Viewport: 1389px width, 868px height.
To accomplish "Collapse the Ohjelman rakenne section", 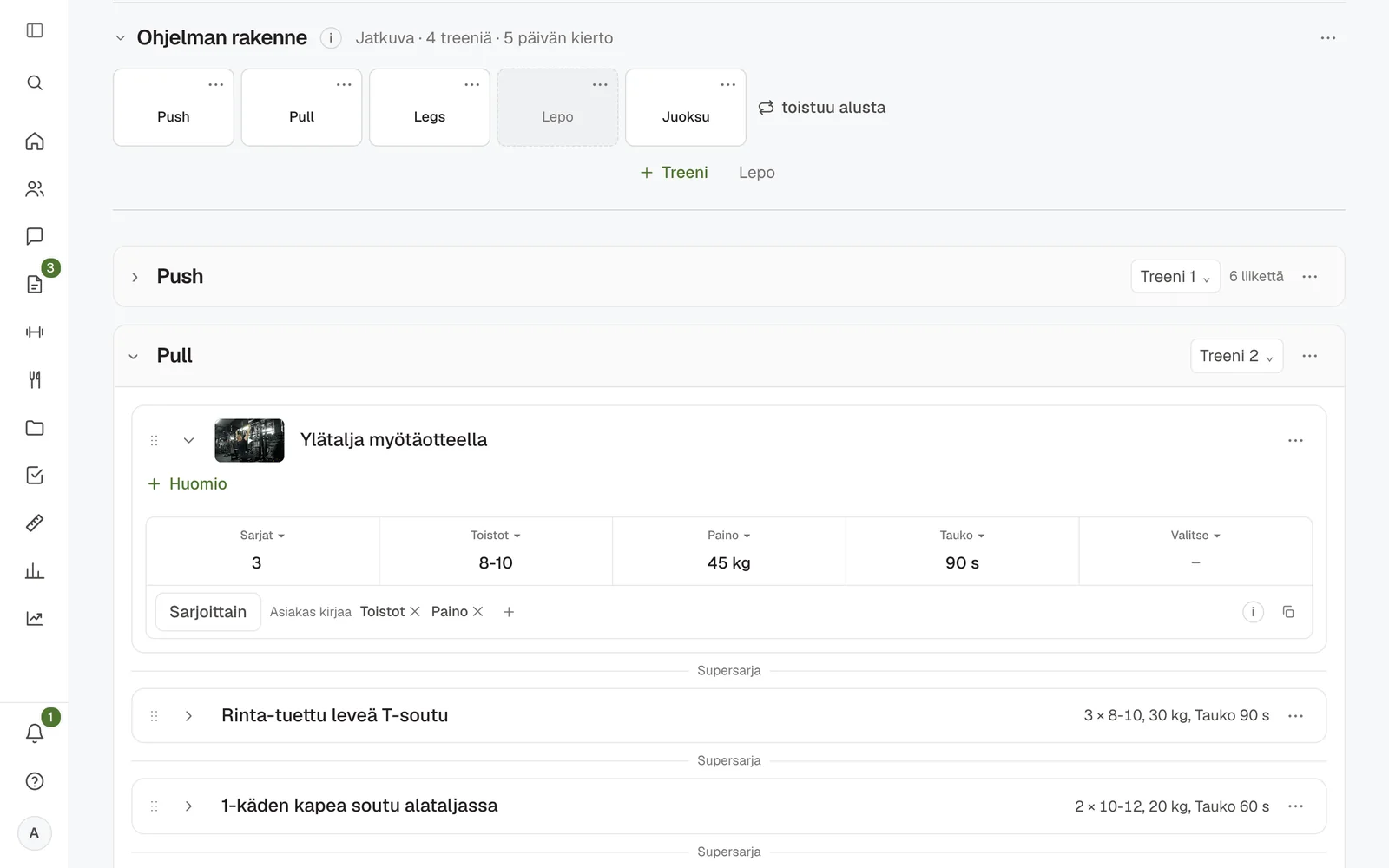I will (121, 38).
